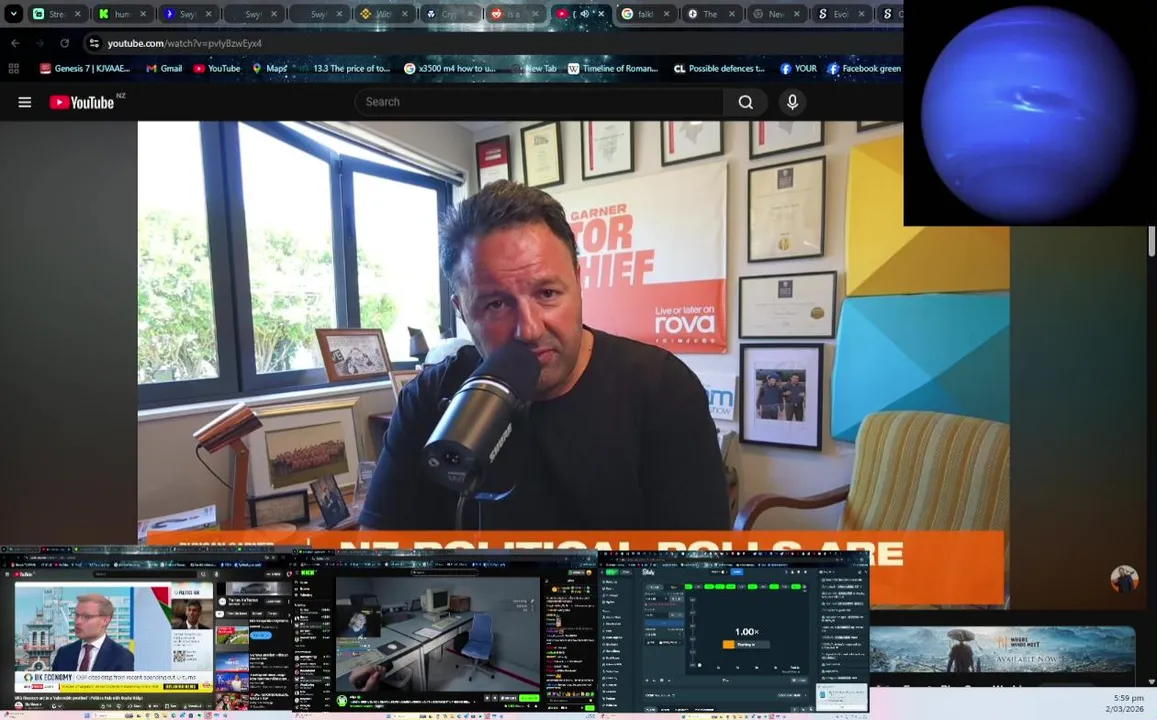Click the Kick stream video in middle preview window
Viewport: 1157px width, 720px height.
438,634
